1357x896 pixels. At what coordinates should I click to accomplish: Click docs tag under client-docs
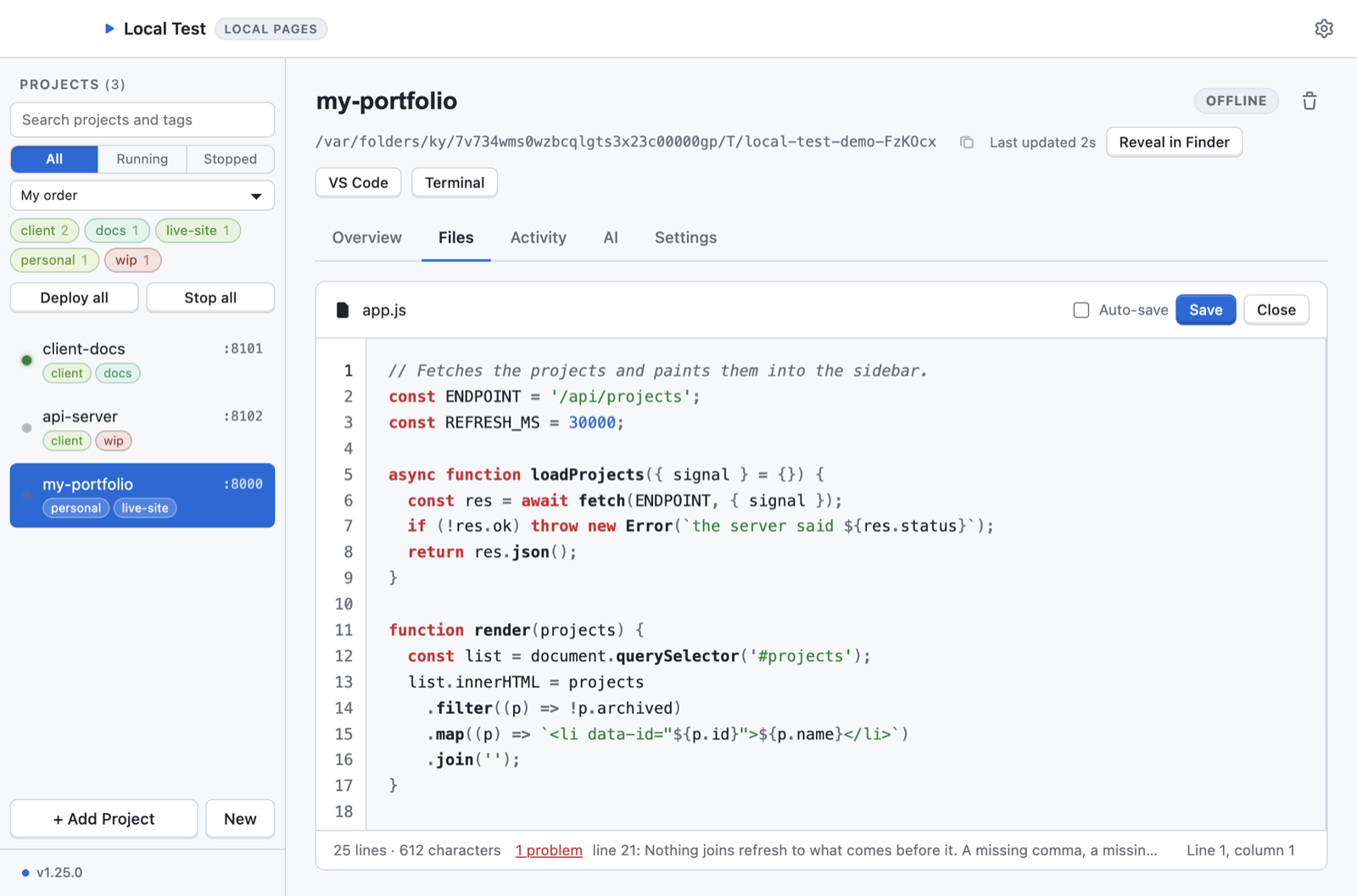pyautogui.click(x=118, y=373)
